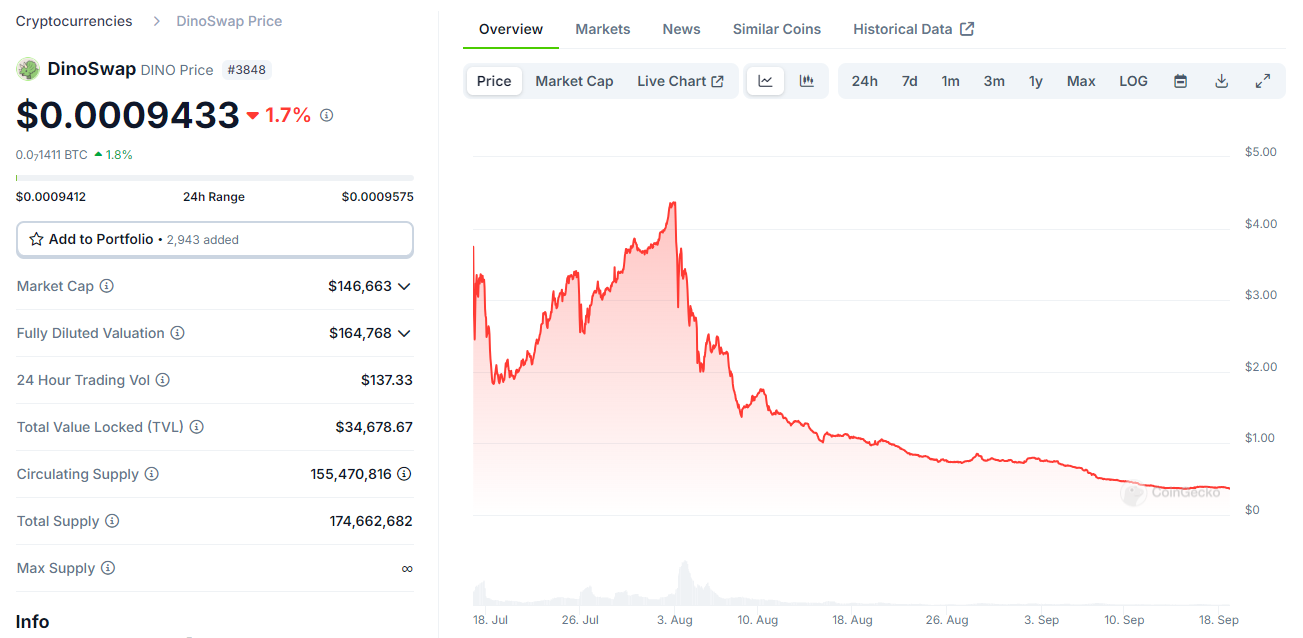Open the Similar Coins tab
The height and width of the screenshot is (638, 1303).
[777, 29]
